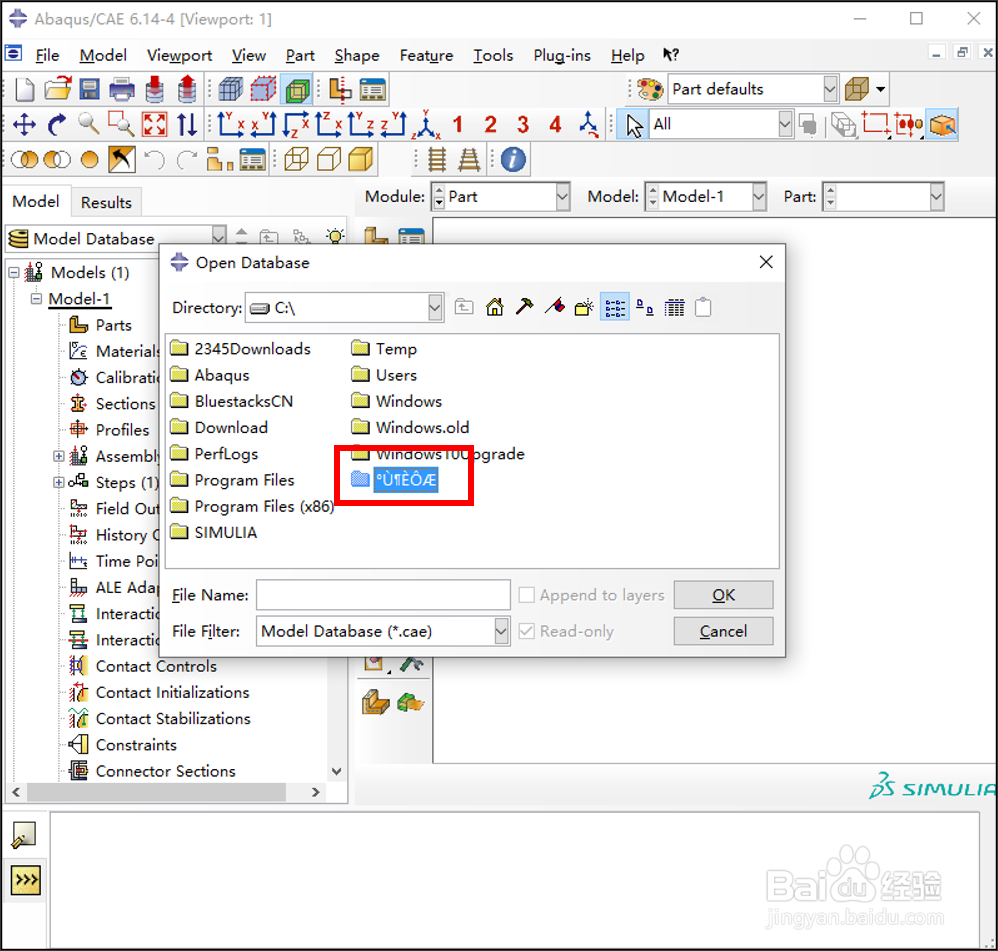Click the Save Model Database disk icon
998x951 pixels.
click(x=89, y=90)
